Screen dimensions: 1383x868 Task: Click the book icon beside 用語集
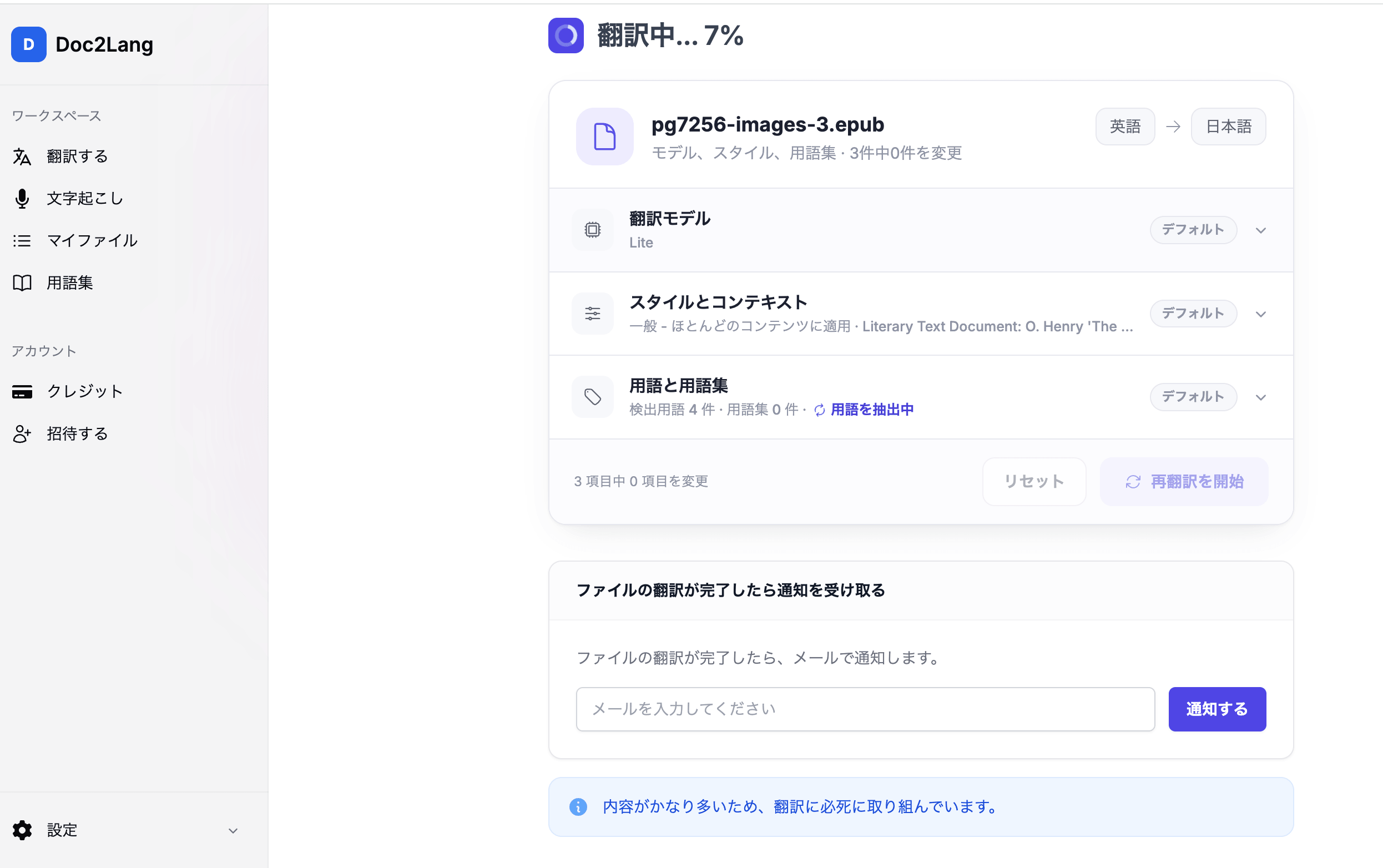point(22,283)
